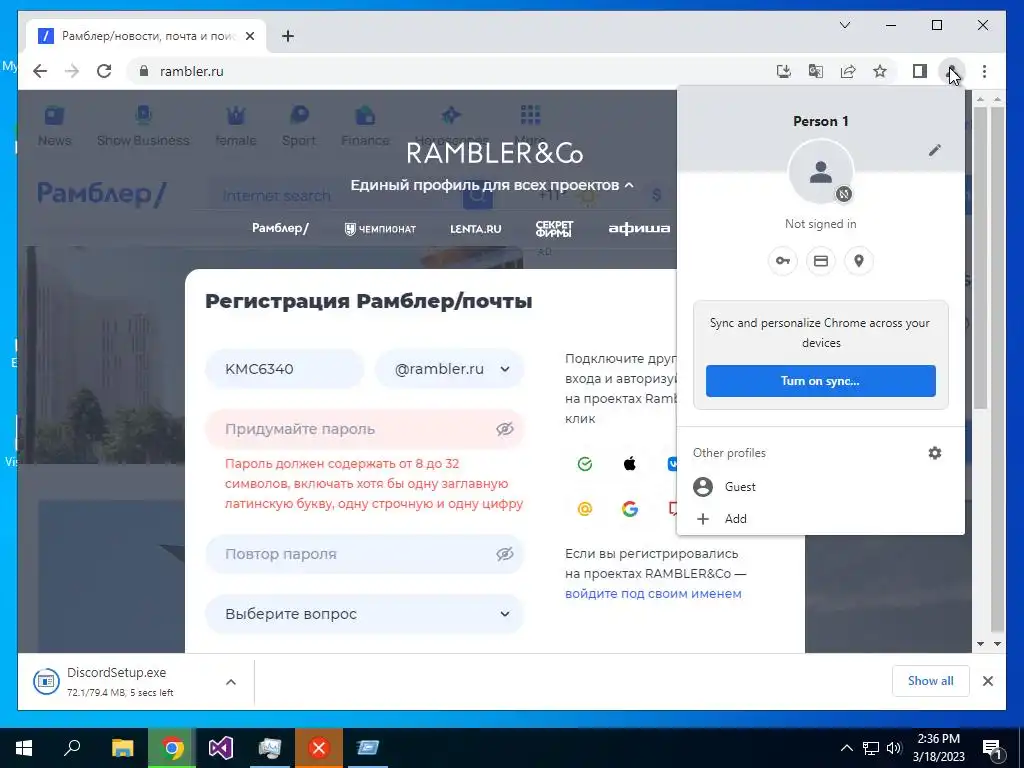Open the tab search chevron
1024x768 pixels.
point(844,25)
